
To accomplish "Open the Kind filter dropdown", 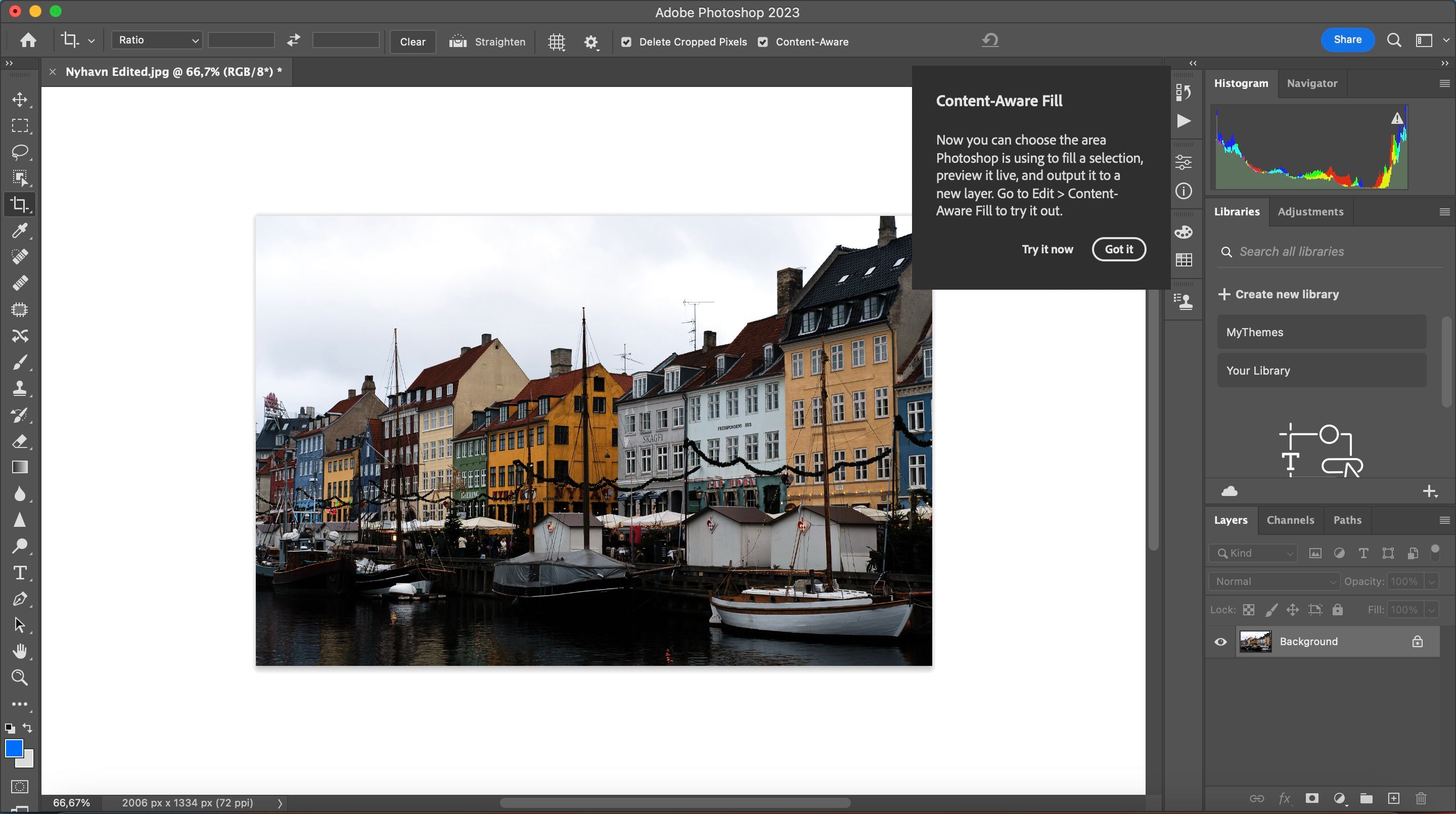I will (1253, 553).
